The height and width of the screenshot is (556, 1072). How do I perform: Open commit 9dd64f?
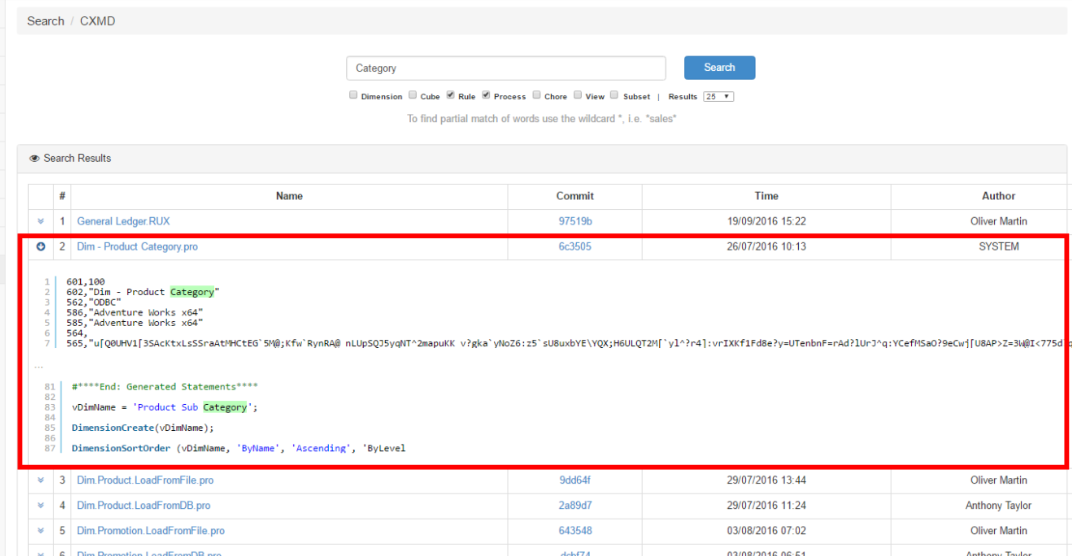(x=575, y=480)
